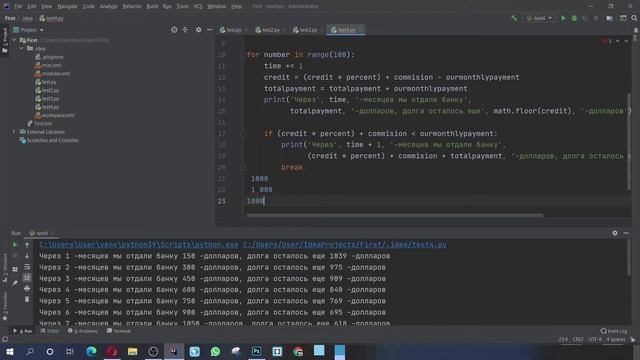Screen dimensions: 640x360
Task: Open the Tools menu
Action: coord(182,6)
